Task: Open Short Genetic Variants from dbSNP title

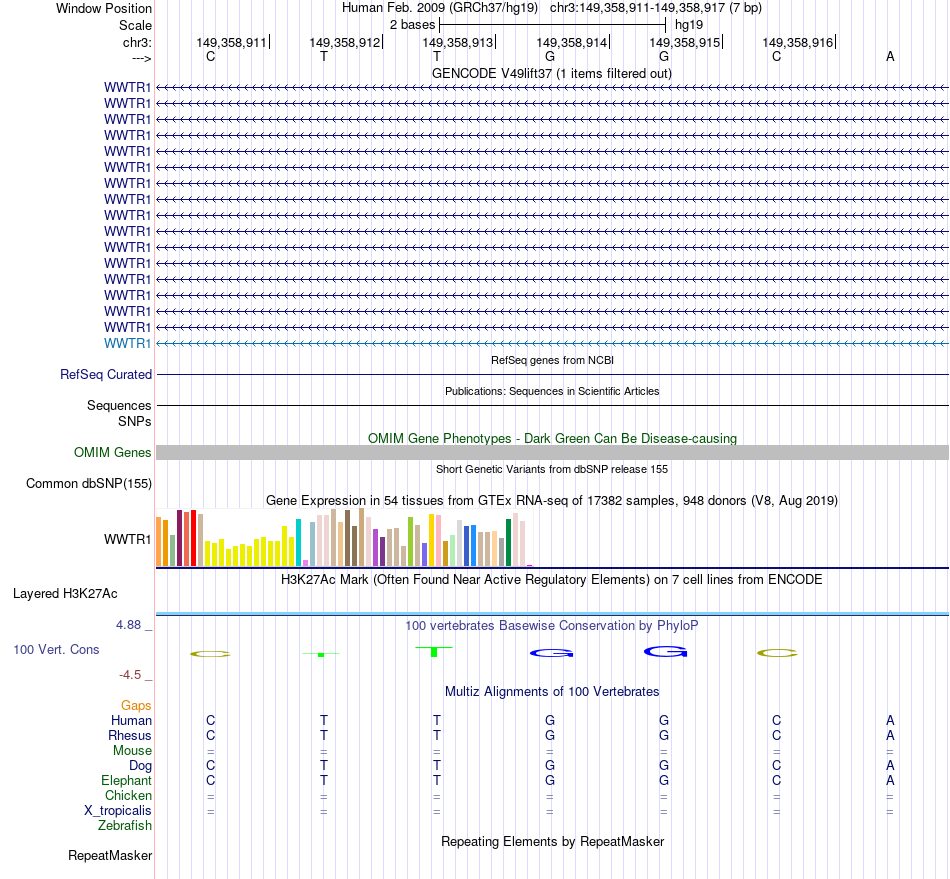Action: point(551,469)
